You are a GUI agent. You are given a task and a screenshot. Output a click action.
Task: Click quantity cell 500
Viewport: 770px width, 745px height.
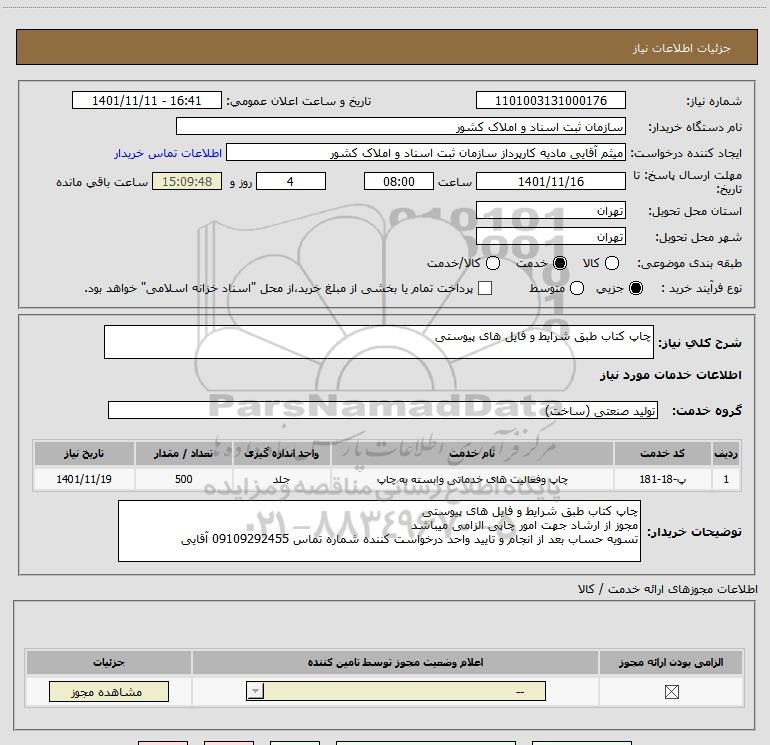184,479
